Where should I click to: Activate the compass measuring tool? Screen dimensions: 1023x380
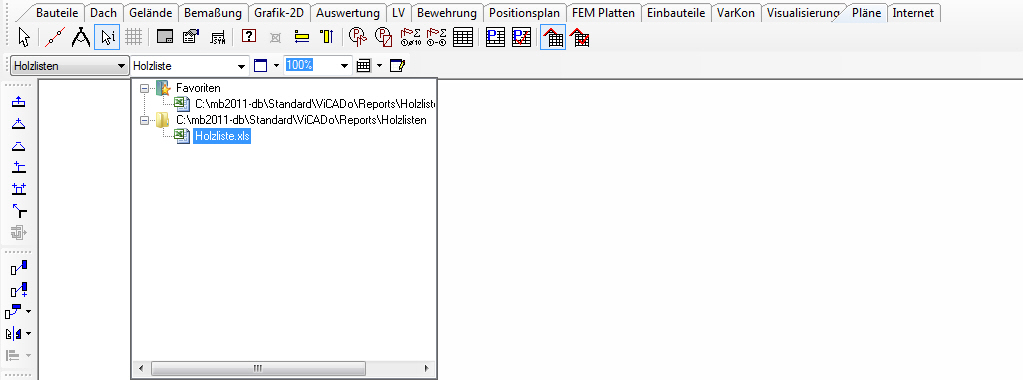pyautogui.click(x=81, y=38)
